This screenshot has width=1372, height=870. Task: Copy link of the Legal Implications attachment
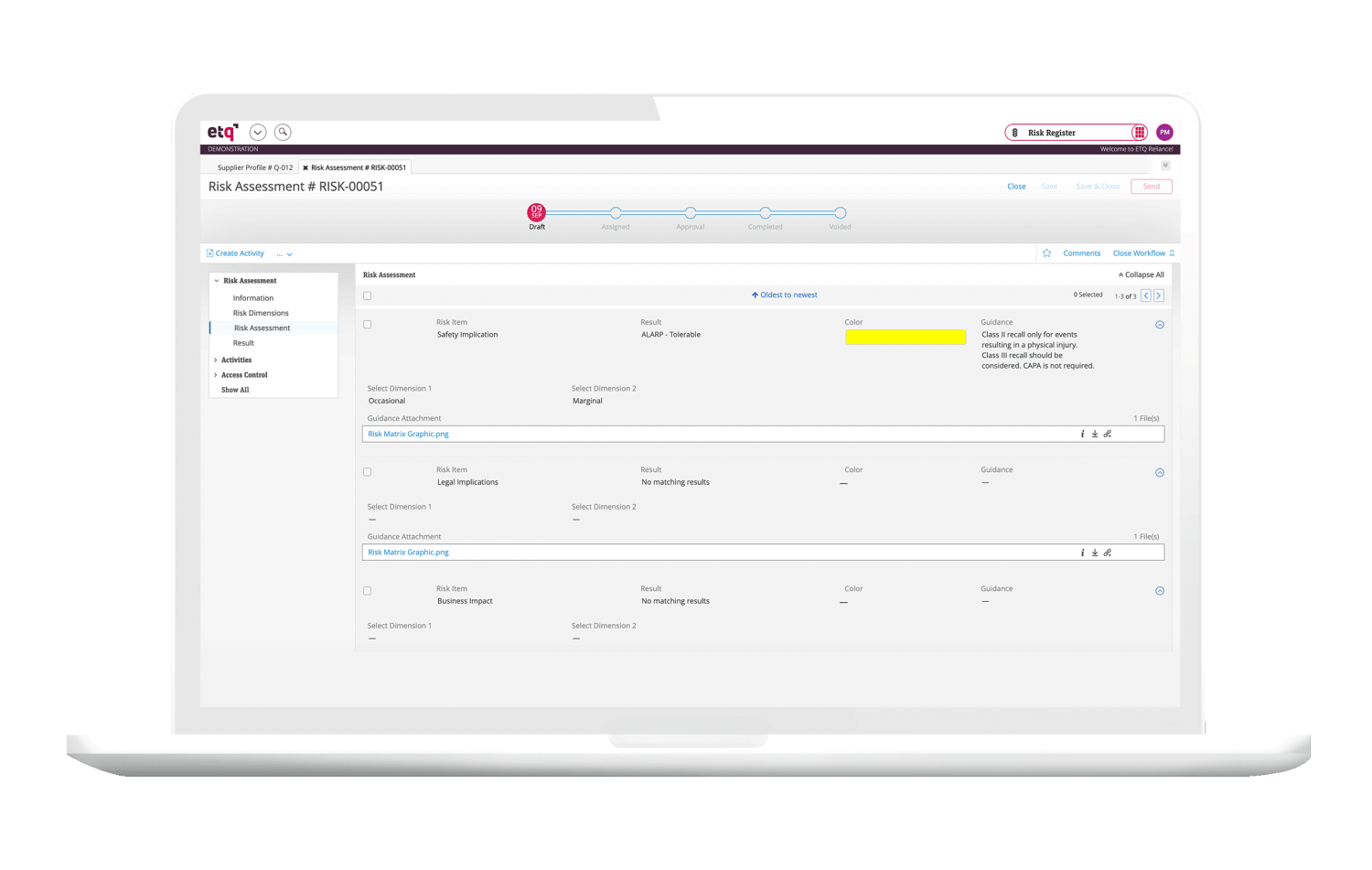pyautogui.click(x=1108, y=553)
